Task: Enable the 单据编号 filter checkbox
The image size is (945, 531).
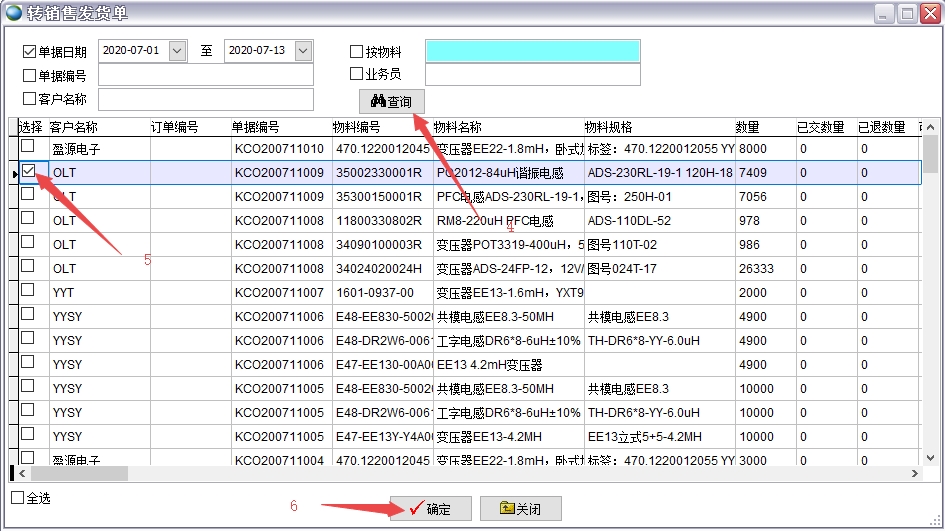Action: 29,75
